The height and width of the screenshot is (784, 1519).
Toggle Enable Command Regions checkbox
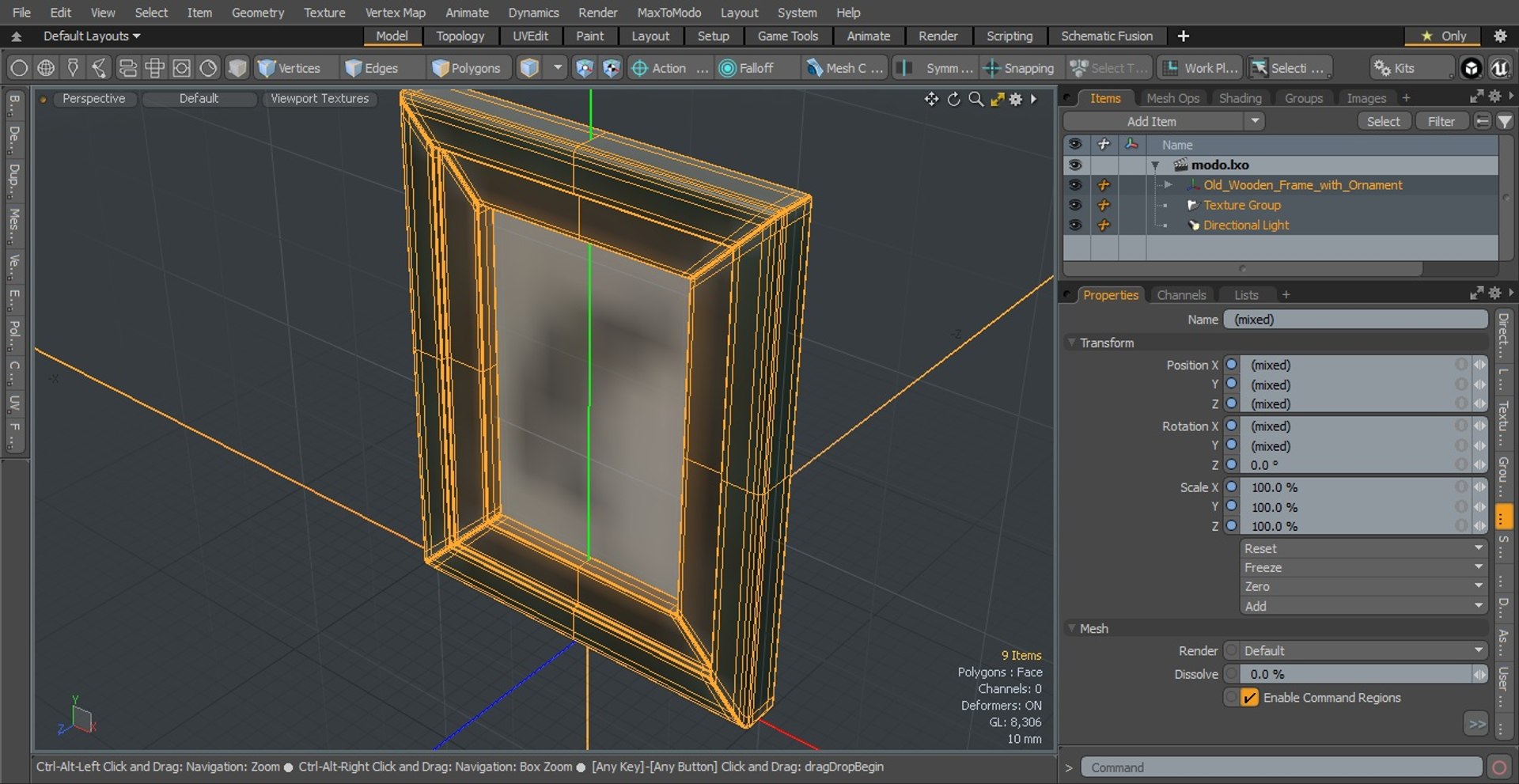1250,698
